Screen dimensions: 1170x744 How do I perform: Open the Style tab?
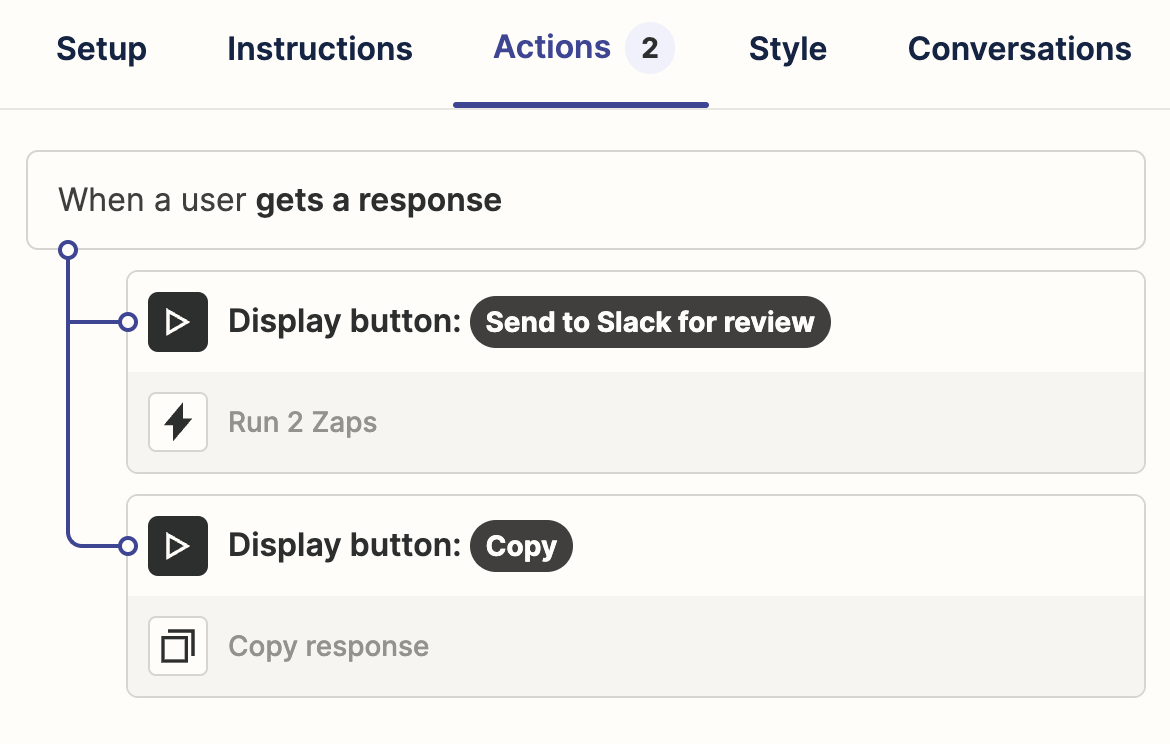pyautogui.click(x=787, y=49)
